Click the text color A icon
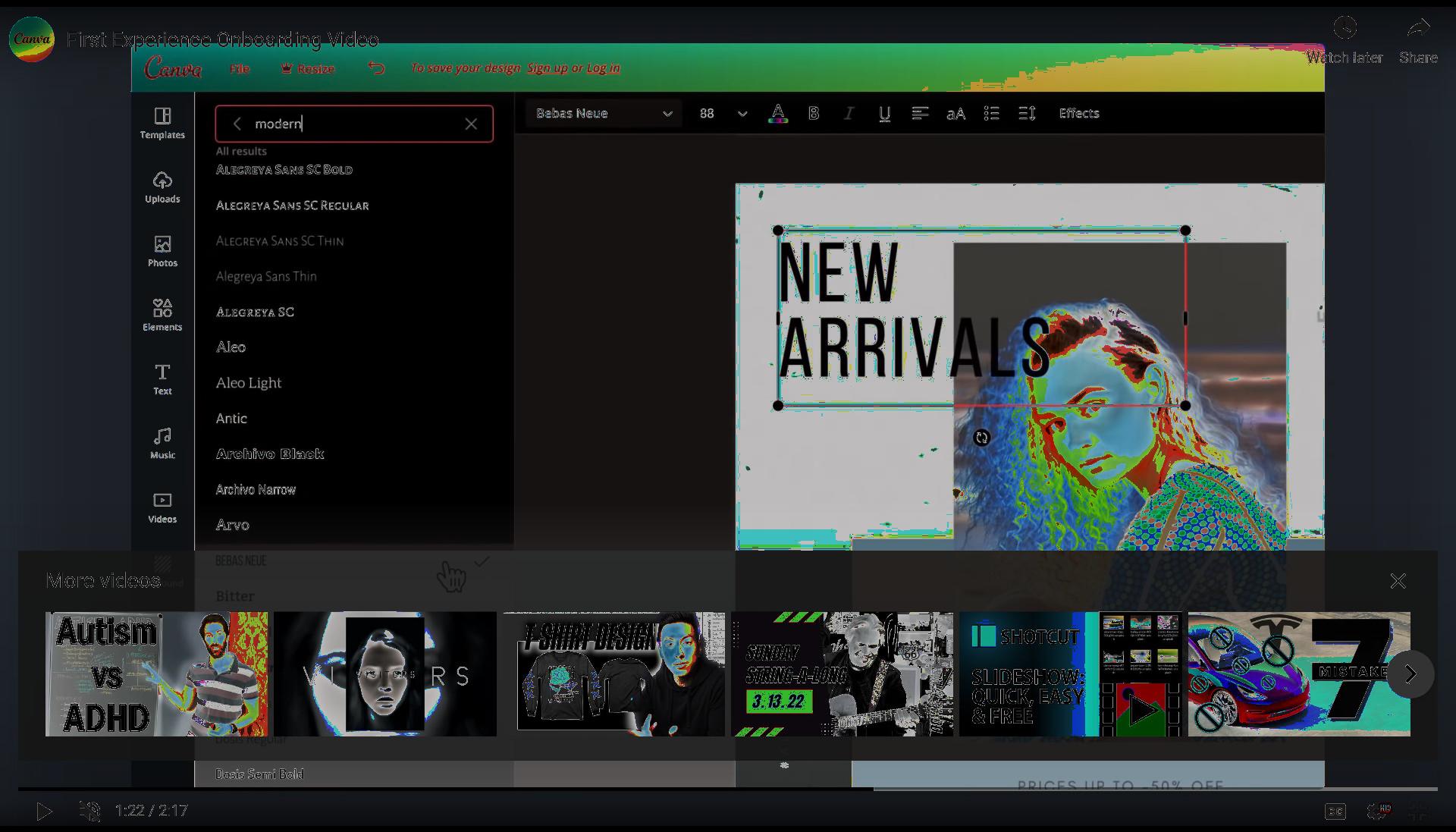 coord(777,114)
